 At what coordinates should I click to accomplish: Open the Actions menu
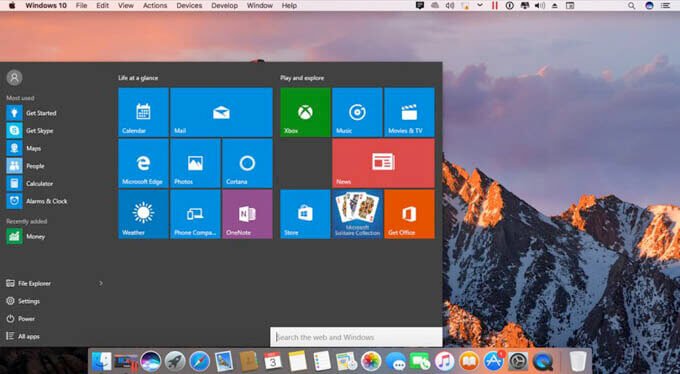155,6
